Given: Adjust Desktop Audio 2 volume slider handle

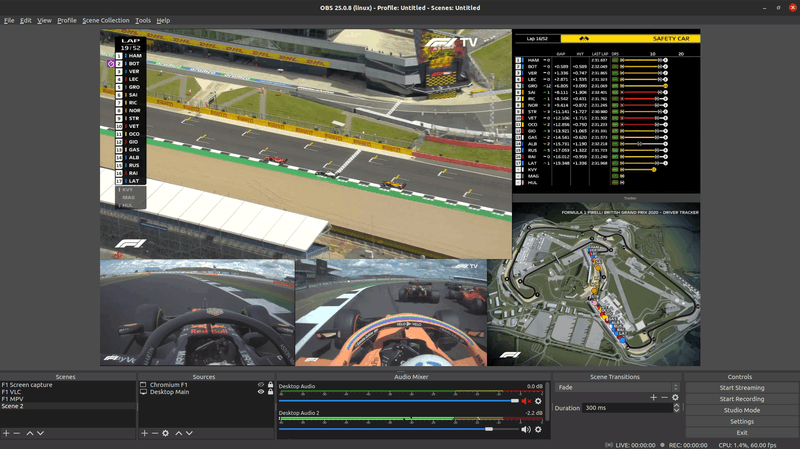Looking at the screenshot, I should point(489,430).
